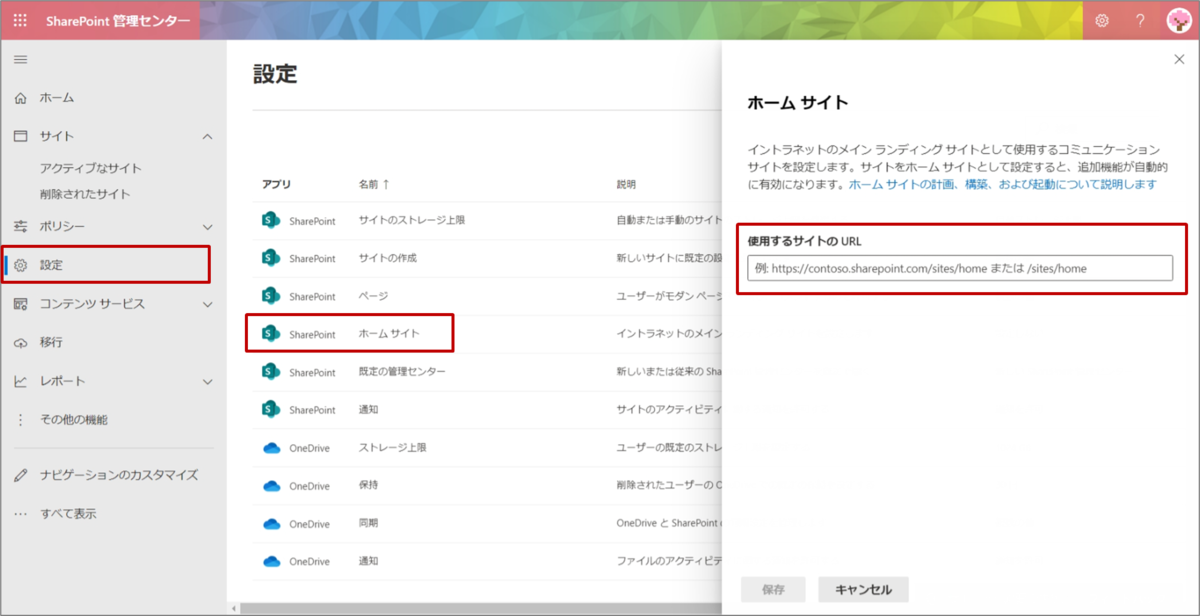Click OneDrive icon in 同期 row
This screenshot has width=1200, height=616.
pos(271,524)
